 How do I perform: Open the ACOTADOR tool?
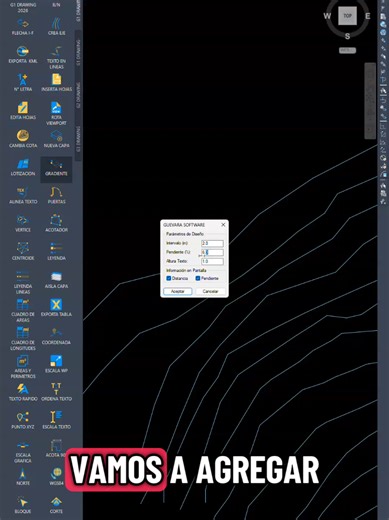click(56, 224)
